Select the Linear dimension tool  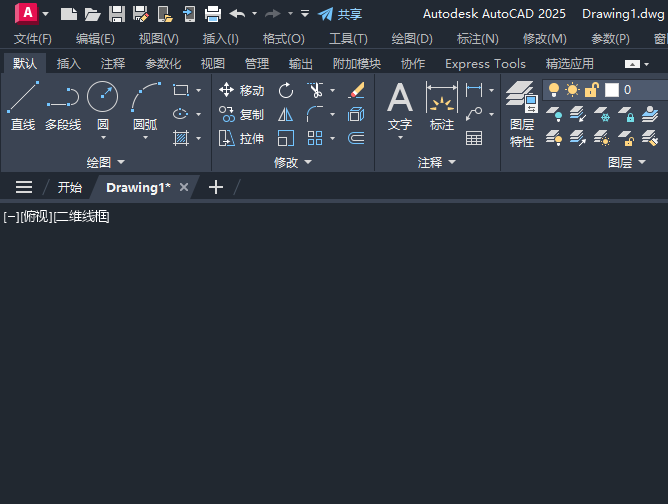(x=474, y=90)
